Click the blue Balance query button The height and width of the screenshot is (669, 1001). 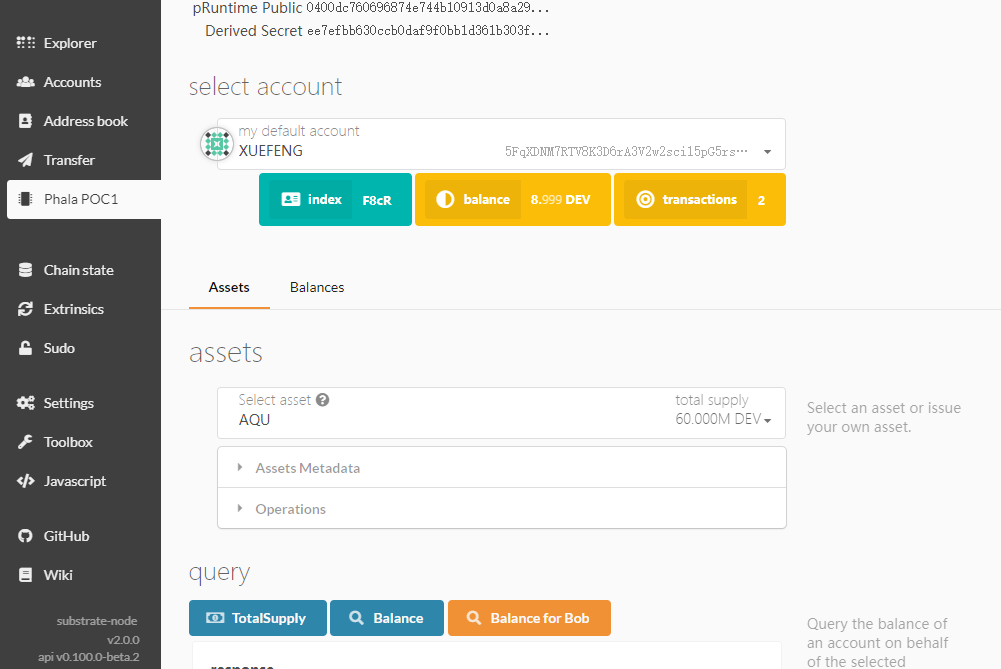click(x=387, y=618)
